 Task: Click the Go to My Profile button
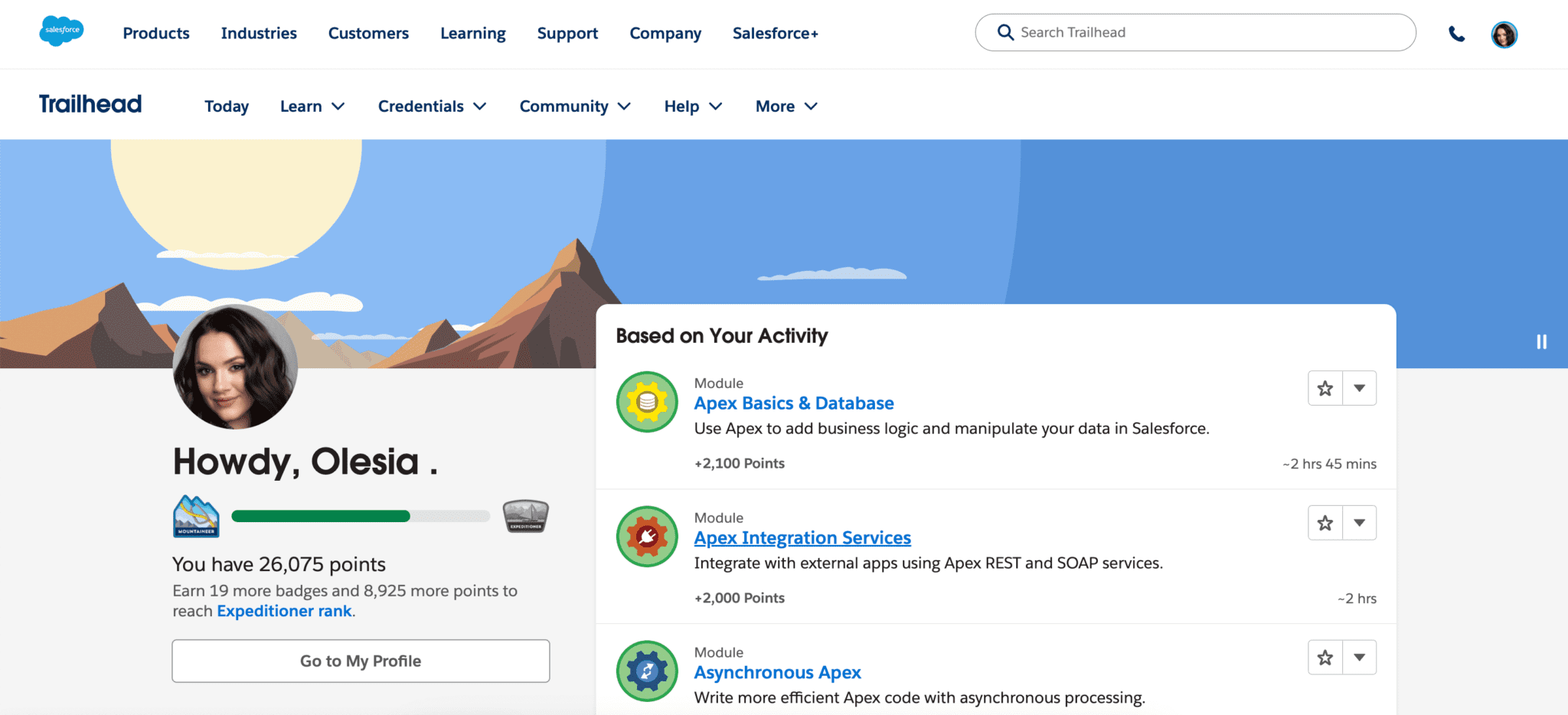click(361, 660)
